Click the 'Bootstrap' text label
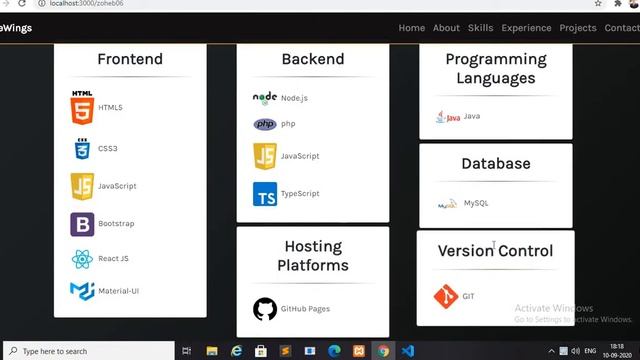This screenshot has width=640, height=360. (x=116, y=224)
